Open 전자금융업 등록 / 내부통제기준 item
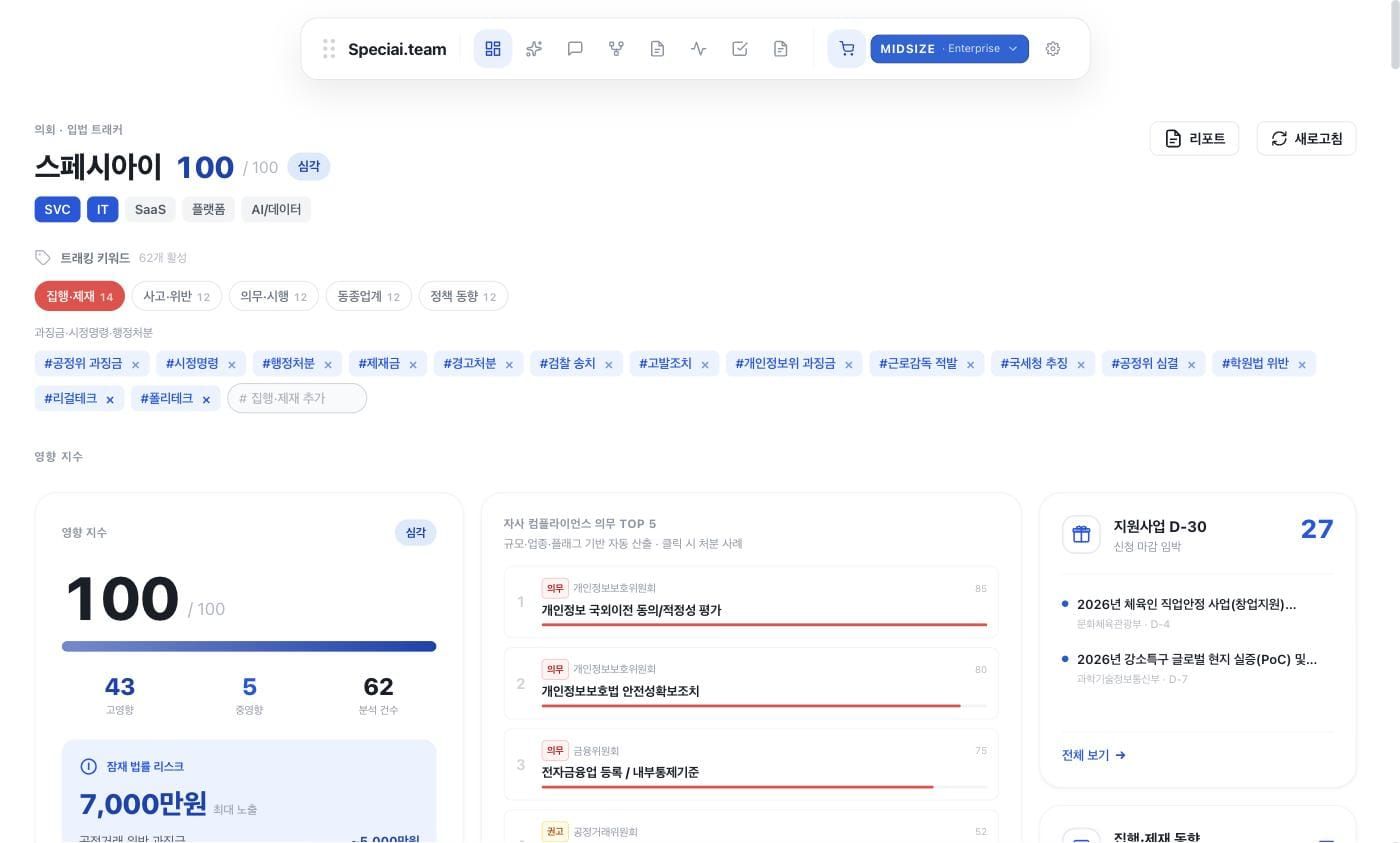1400x843 pixels. [x=751, y=764]
